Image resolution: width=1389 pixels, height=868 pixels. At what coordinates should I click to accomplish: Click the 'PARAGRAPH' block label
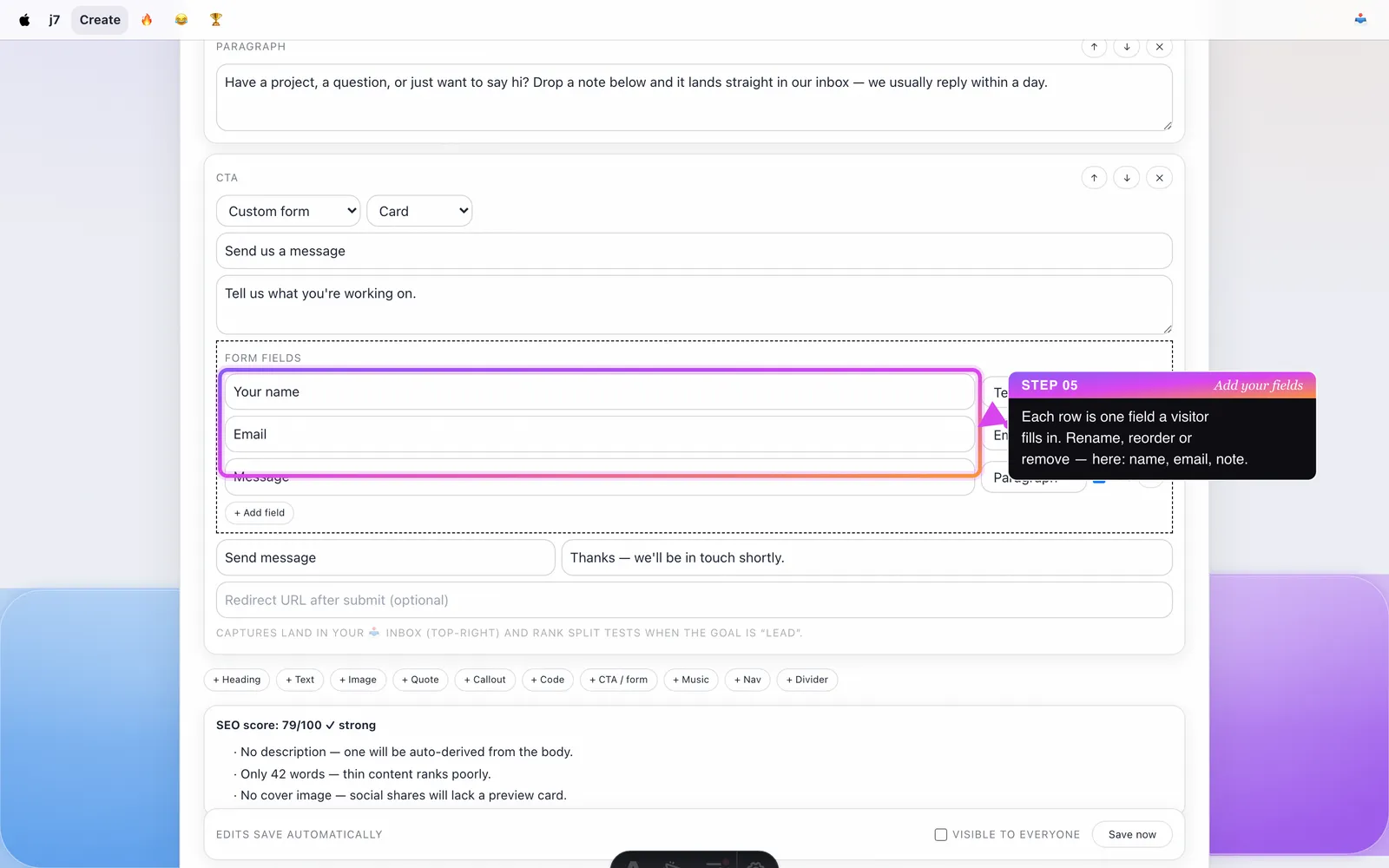(x=251, y=47)
